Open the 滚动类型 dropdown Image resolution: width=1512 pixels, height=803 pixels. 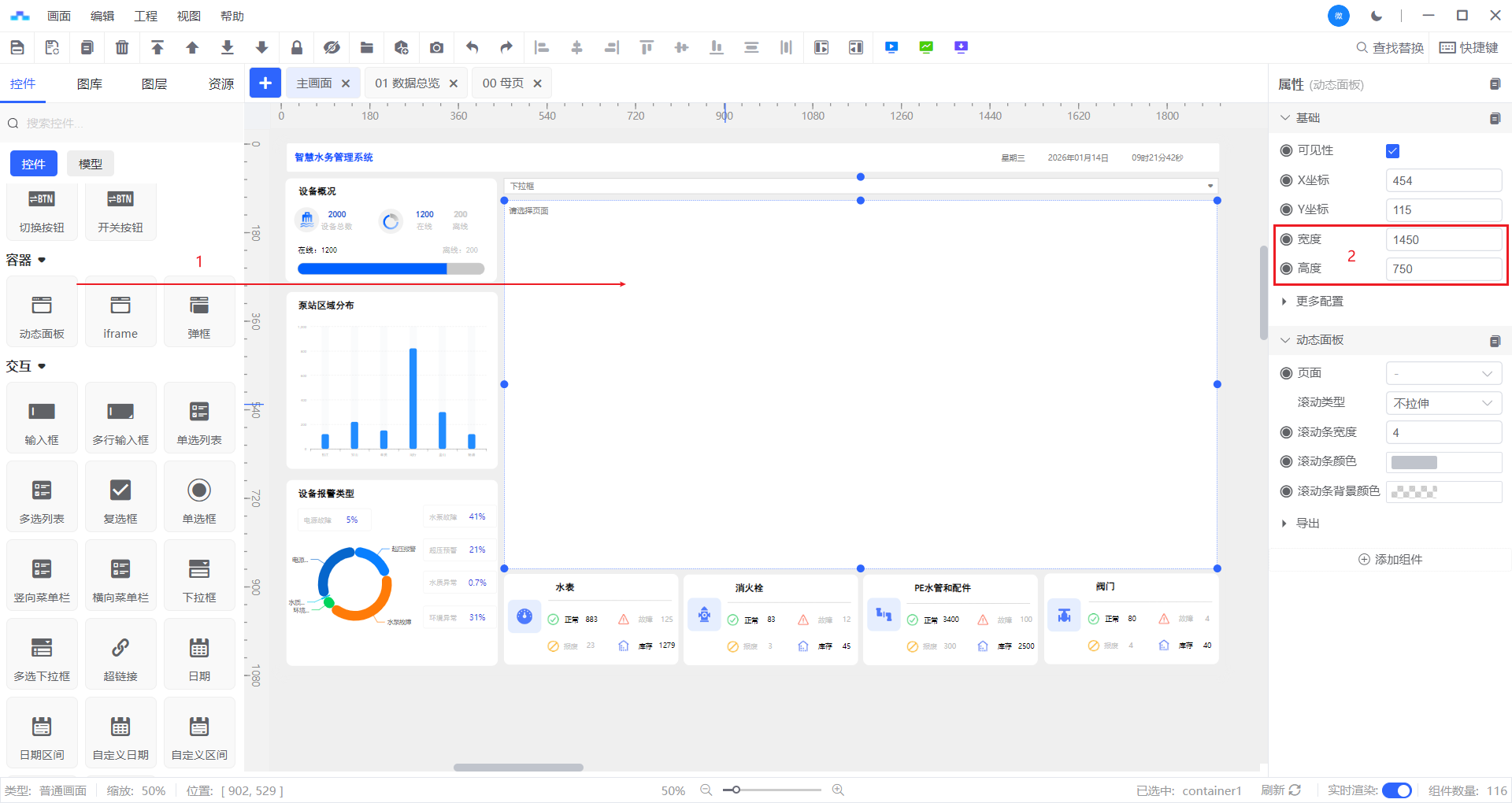tap(1443, 403)
